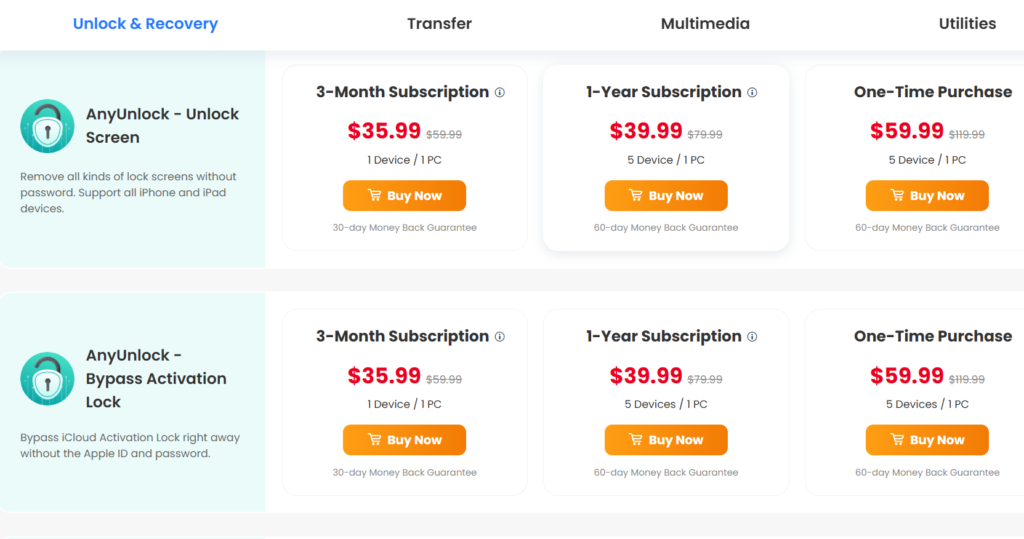This screenshot has width=1024, height=539.
Task: Buy Bypass Activation Lock 1-Year Subscription
Action: click(x=666, y=440)
